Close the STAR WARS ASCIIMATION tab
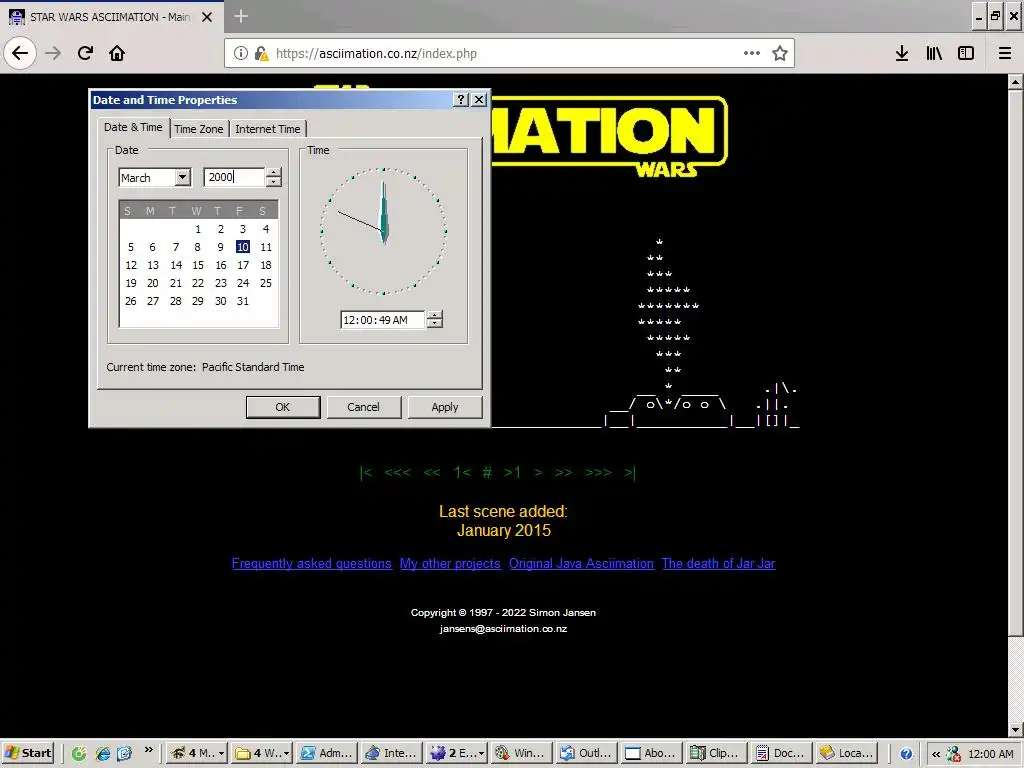 click(207, 17)
